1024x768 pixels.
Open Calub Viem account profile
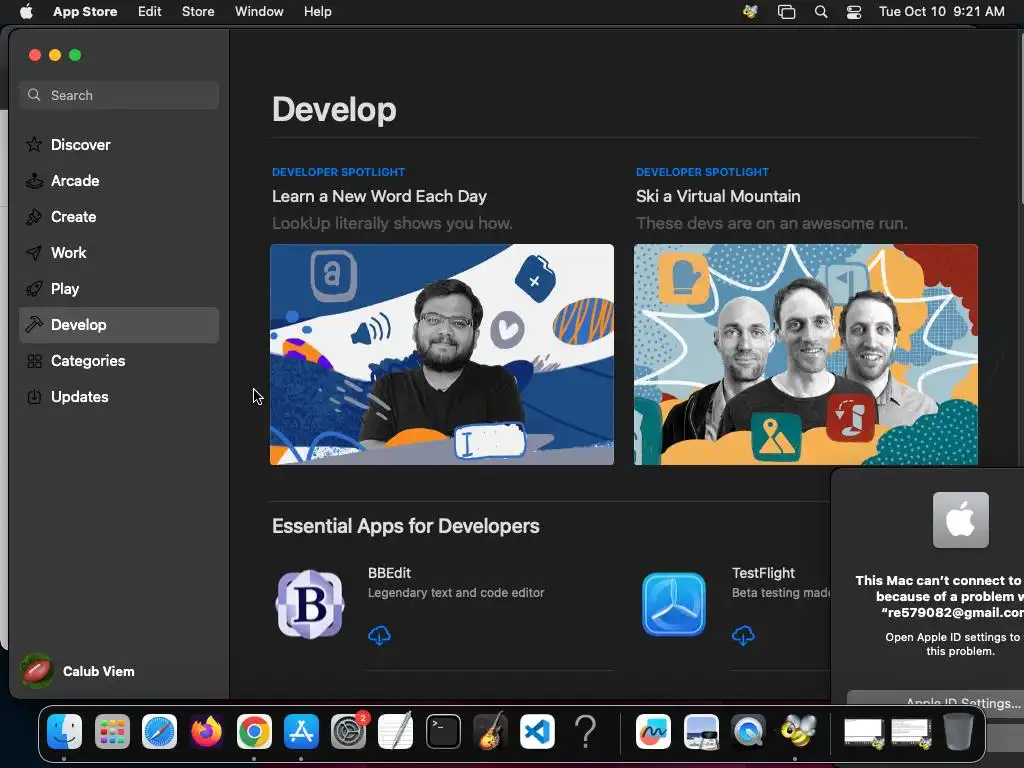77,671
